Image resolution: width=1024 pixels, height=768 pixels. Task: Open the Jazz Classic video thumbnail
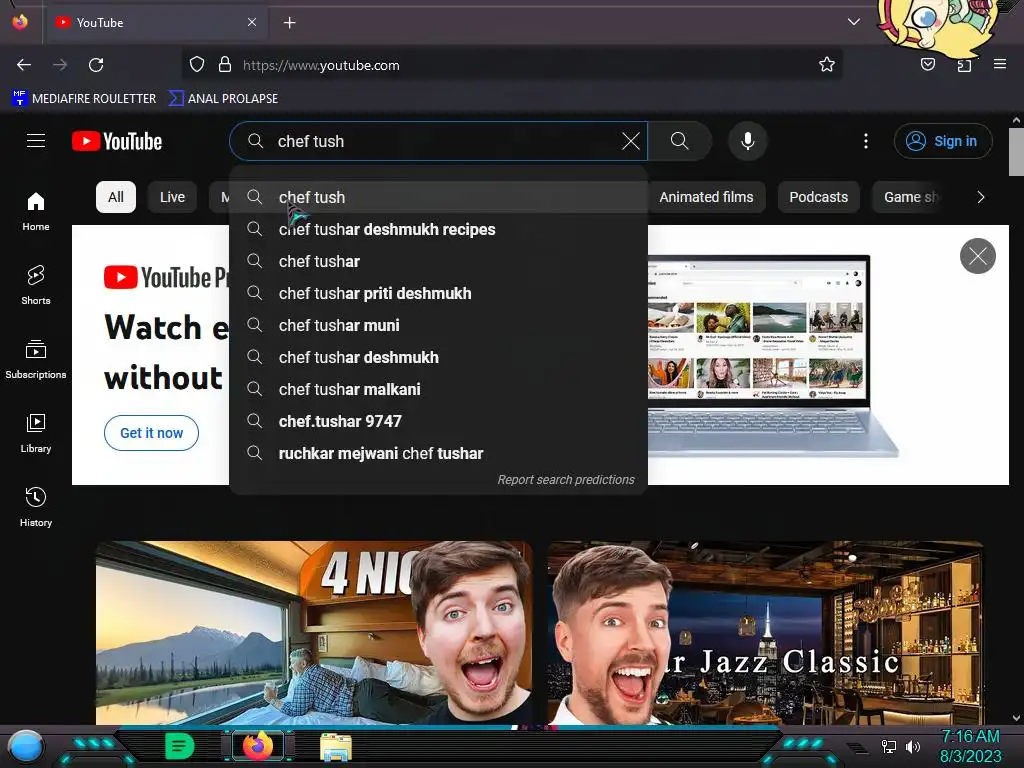tap(765, 633)
